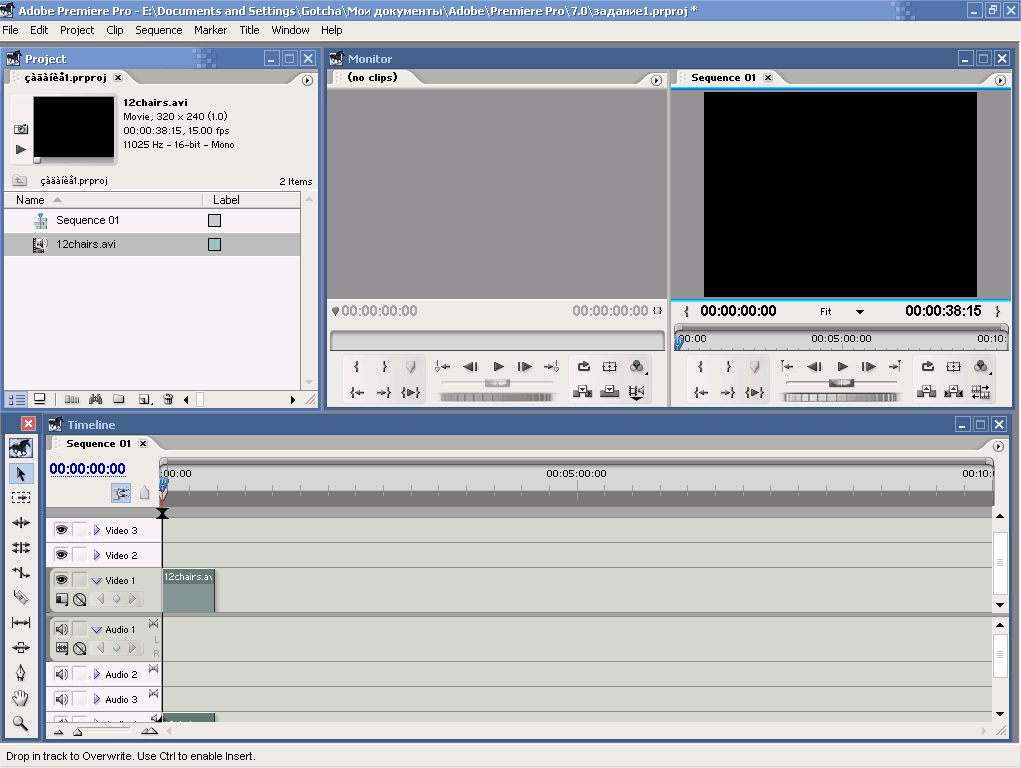Open the Sequence menu
The height and width of the screenshot is (768, 1021).
point(158,30)
